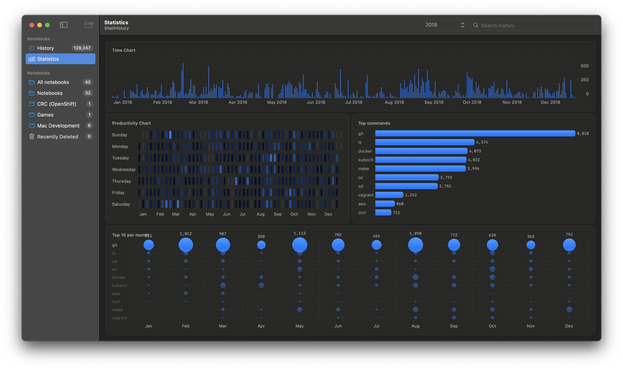Click the Mac Development folder icon

click(32, 126)
